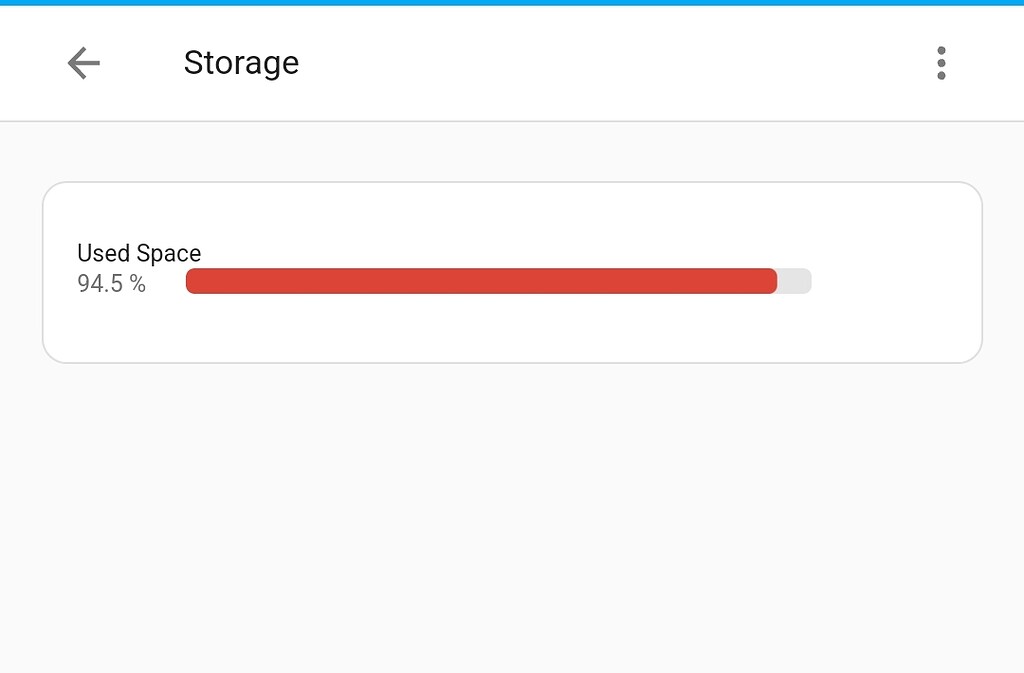Tap the blue status bar at top
The height and width of the screenshot is (673, 1024).
click(512, 5)
